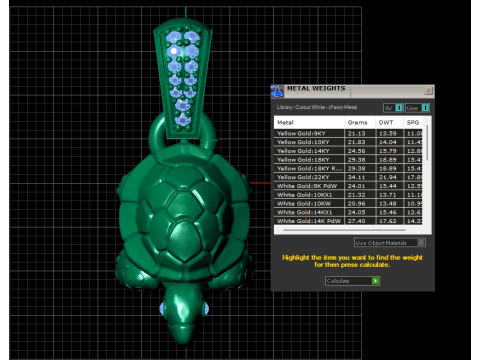Image resolution: width=480 pixels, height=360 pixels.
Task: Select the Yellow Gold:22KY row
Action: click(x=348, y=177)
